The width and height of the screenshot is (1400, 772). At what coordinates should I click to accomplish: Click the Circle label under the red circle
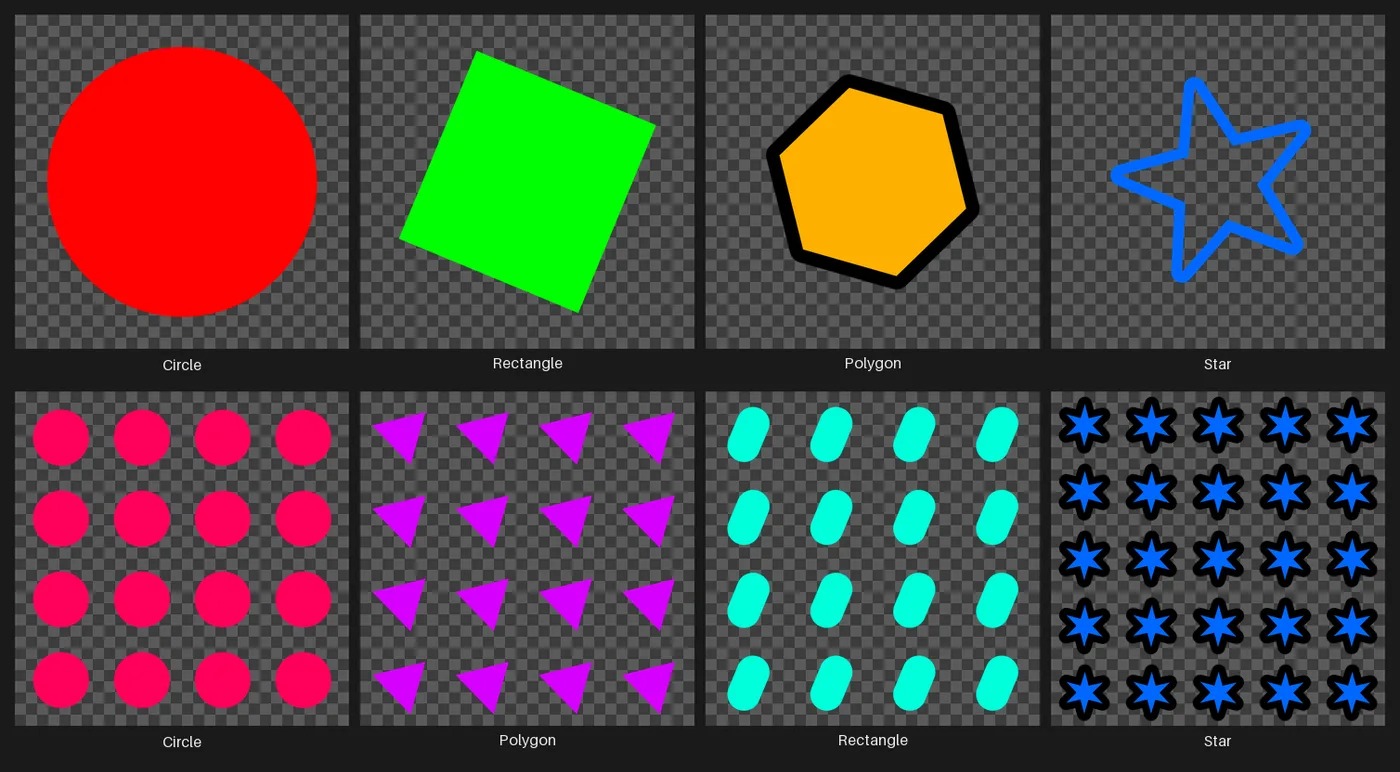coord(182,365)
